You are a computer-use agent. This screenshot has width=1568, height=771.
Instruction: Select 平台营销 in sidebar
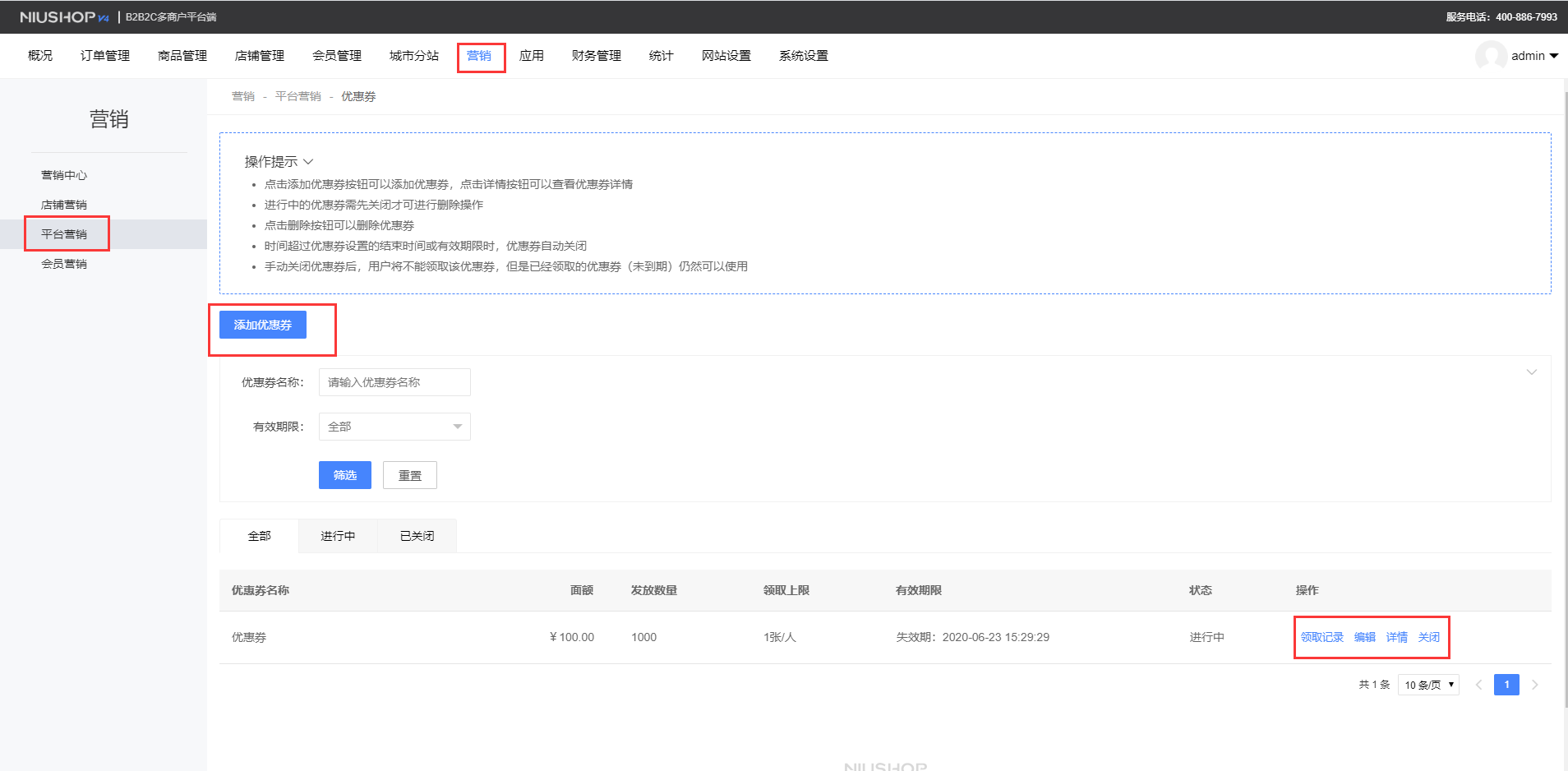64,234
